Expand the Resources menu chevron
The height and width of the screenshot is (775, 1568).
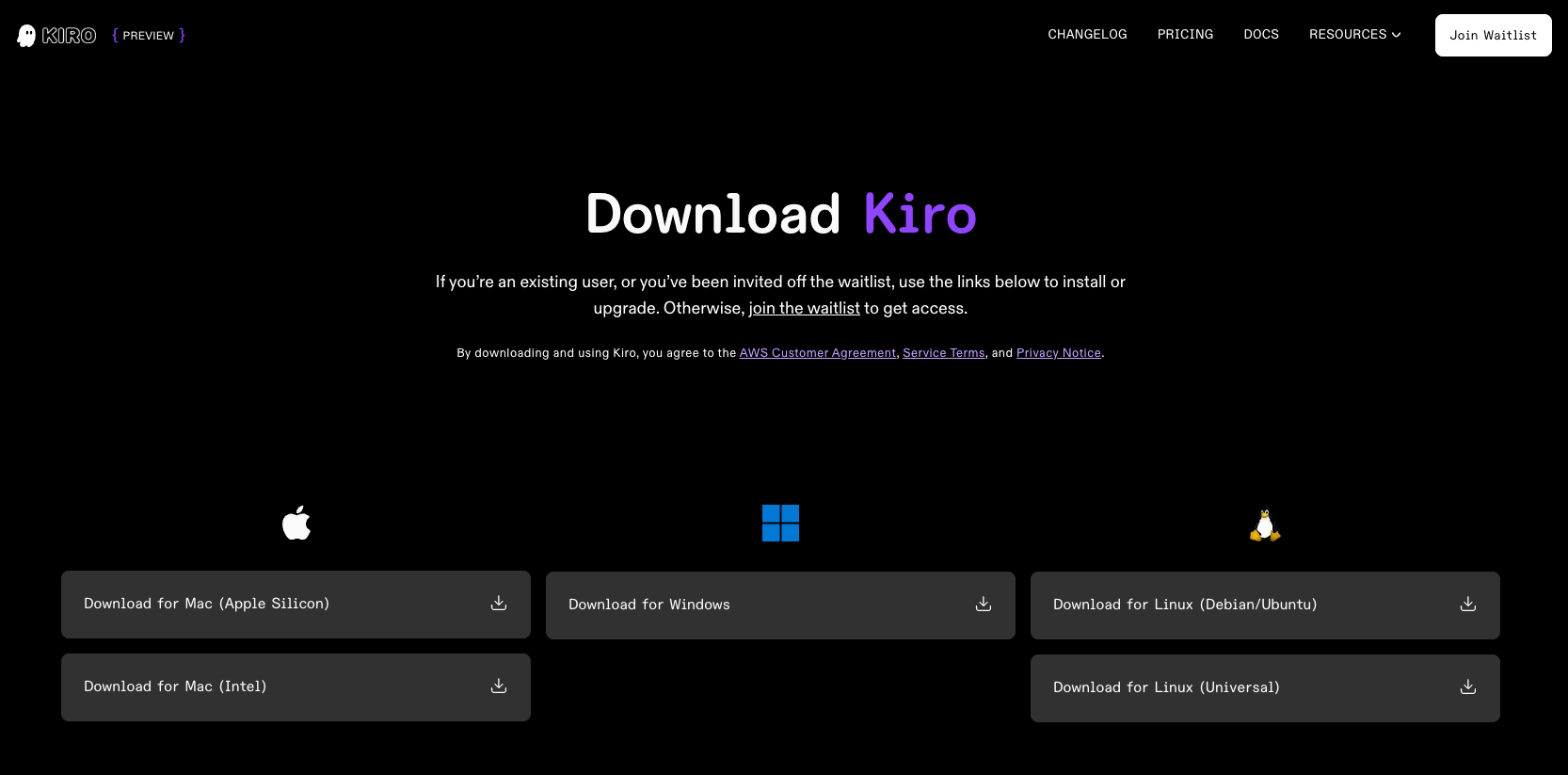[x=1397, y=35]
